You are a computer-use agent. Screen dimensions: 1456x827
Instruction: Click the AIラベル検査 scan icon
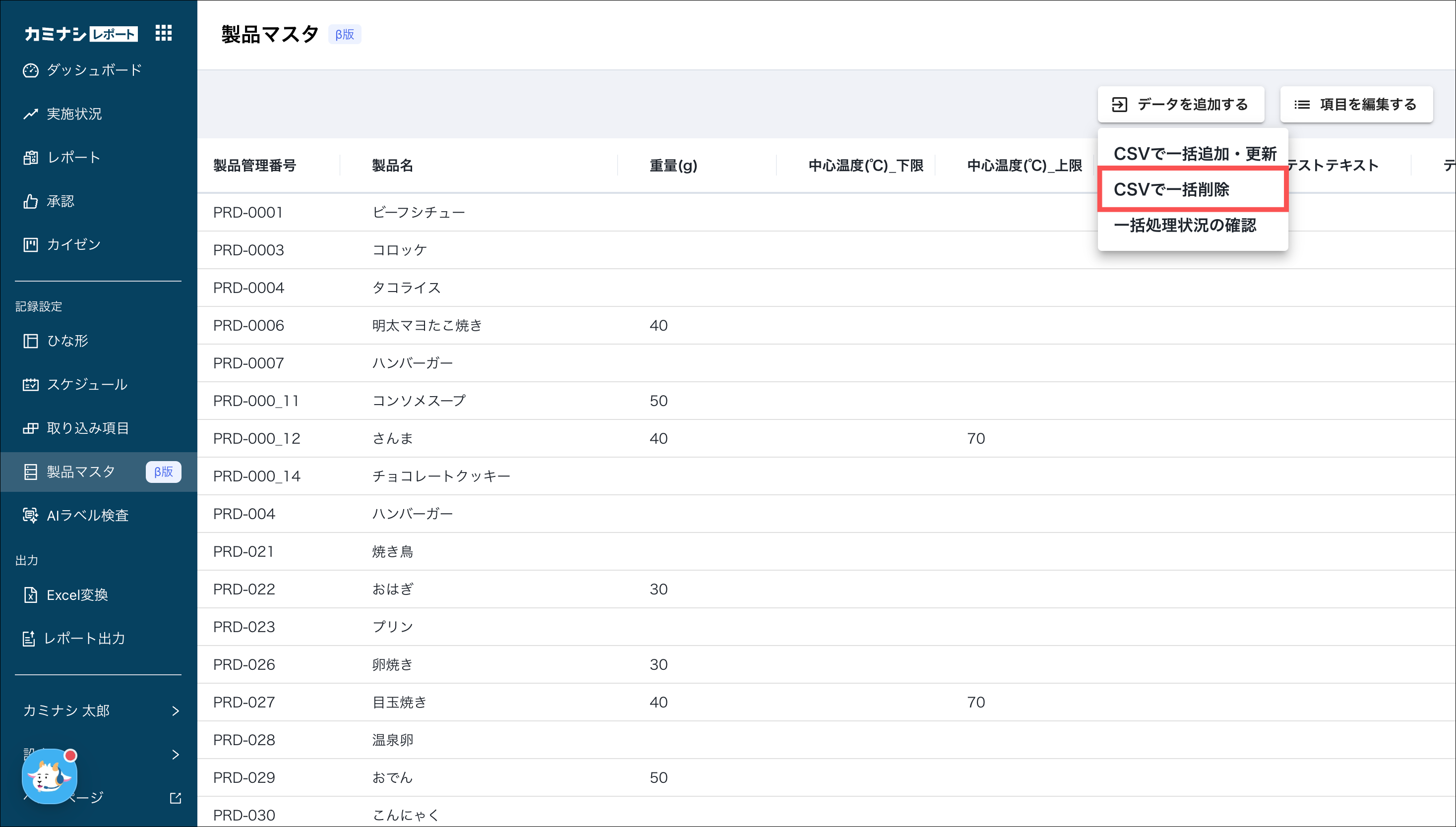tap(30, 515)
